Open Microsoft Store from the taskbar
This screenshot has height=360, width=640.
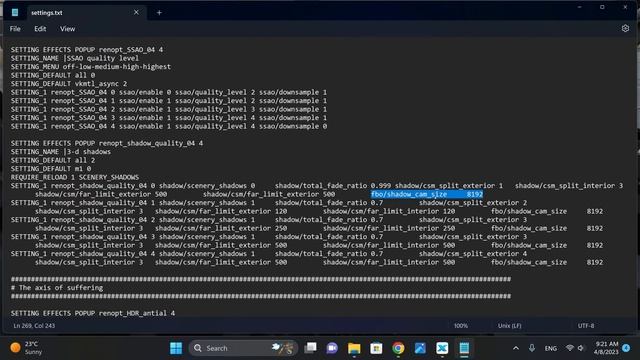pos(376,348)
